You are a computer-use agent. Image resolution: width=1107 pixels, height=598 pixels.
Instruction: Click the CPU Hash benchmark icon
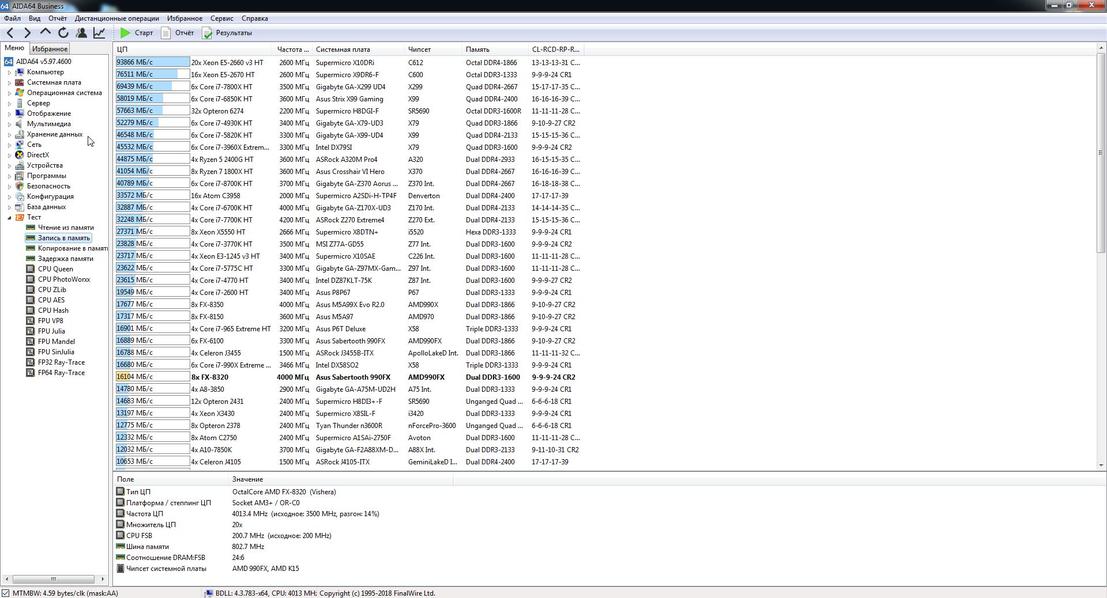[x=30, y=310]
